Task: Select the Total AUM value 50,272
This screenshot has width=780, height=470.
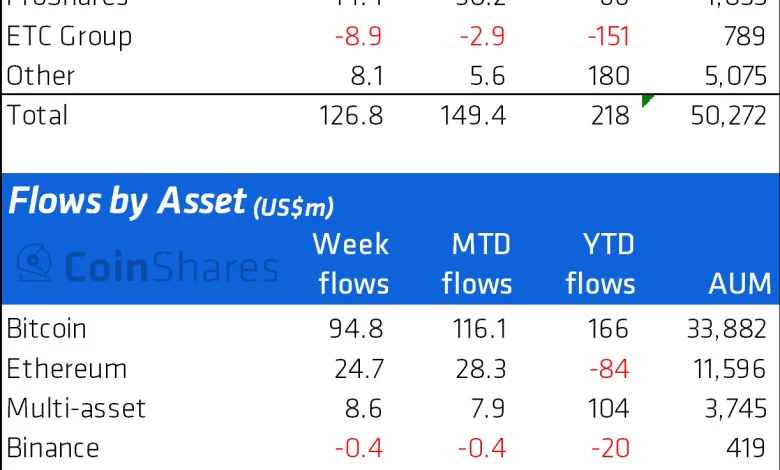Action: tap(728, 115)
